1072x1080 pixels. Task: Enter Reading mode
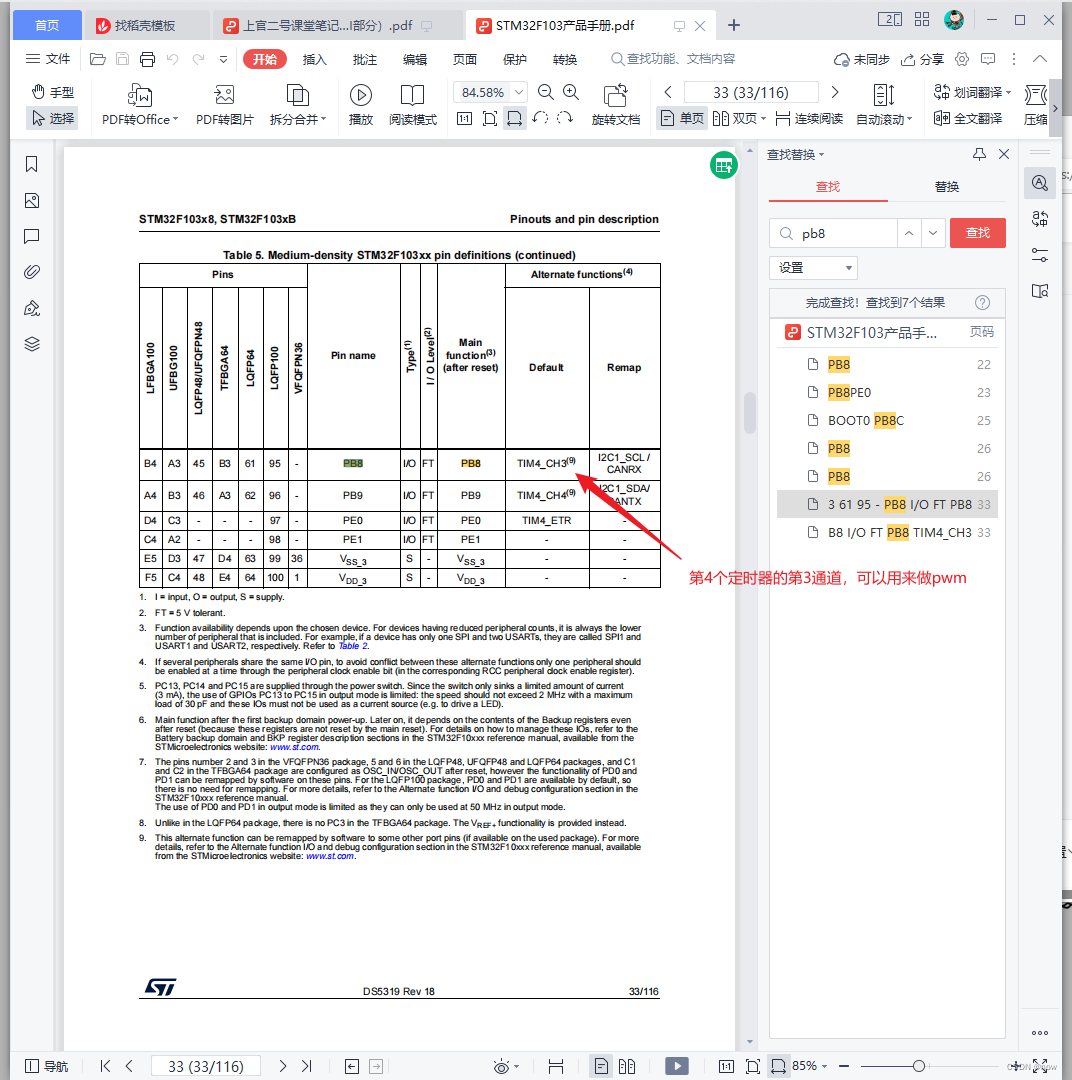click(413, 105)
